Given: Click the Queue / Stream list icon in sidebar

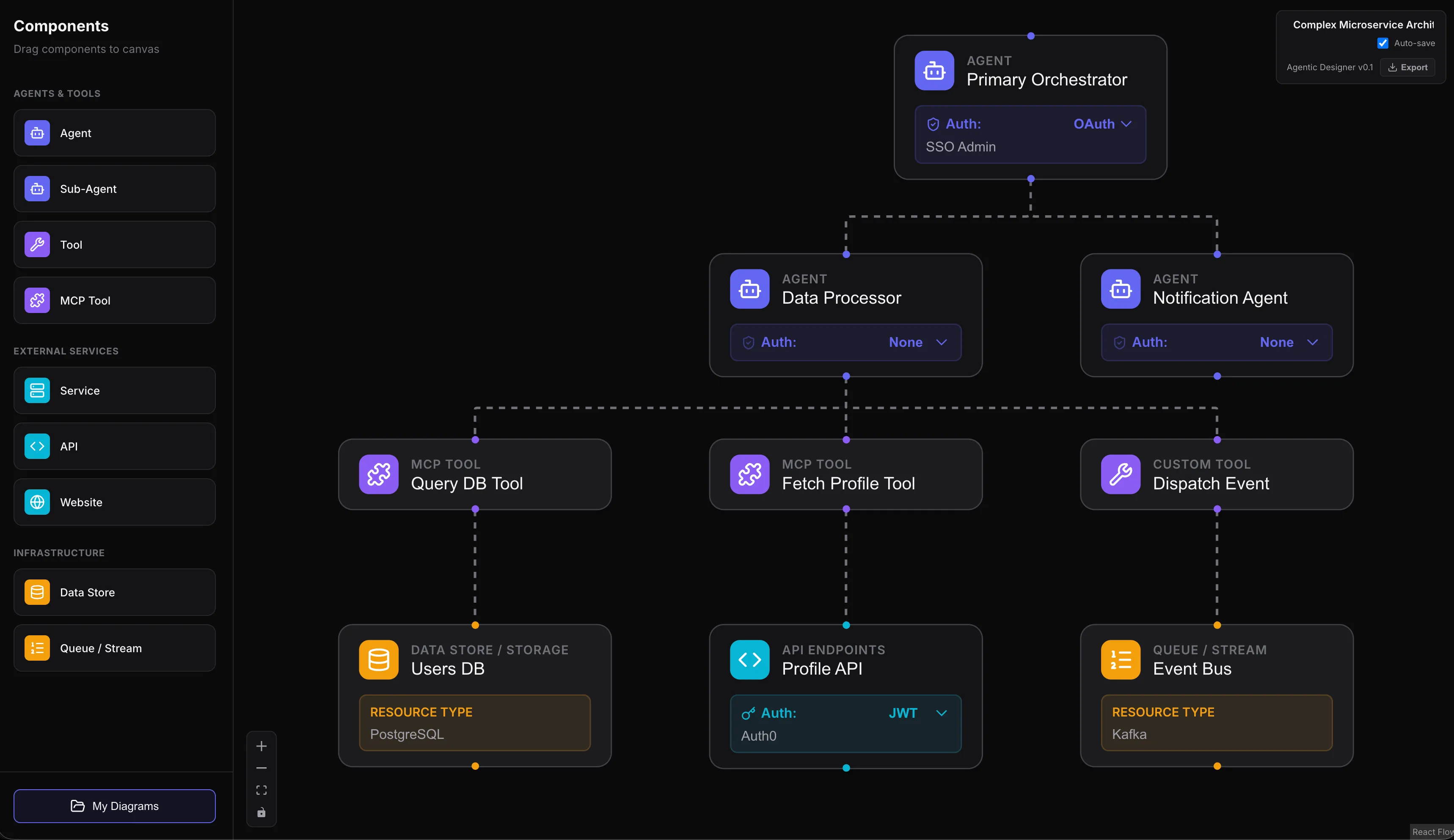Looking at the screenshot, I should [37, 648].
